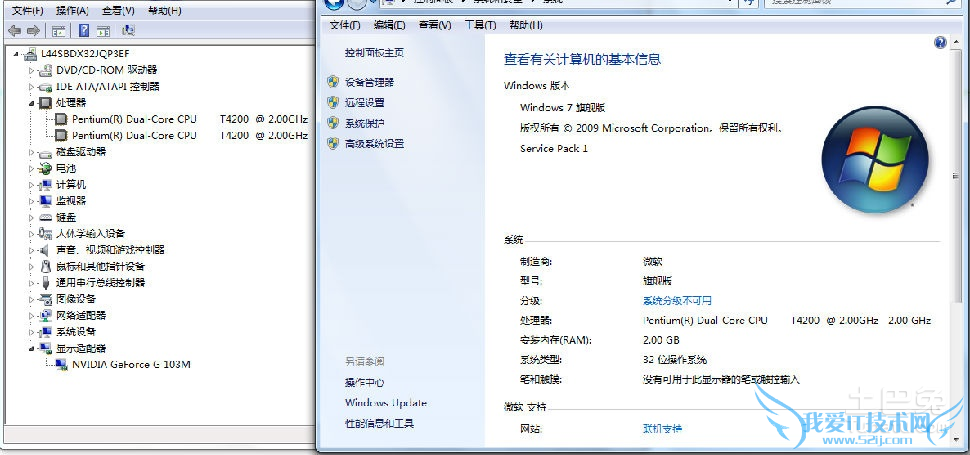Open 系统保护 link
Image resolution: width=970 pixels, height=455 pixels.
pyautogui.click(x=364, y=123)
